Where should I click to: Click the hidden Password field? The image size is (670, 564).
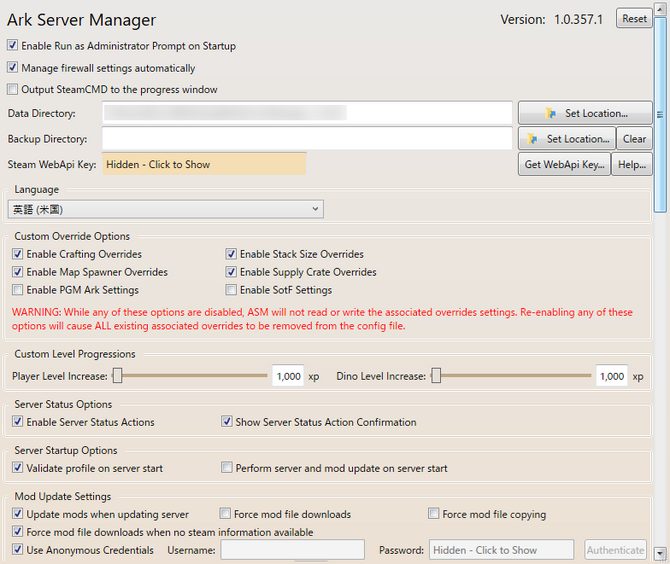[x=501, y=549]
